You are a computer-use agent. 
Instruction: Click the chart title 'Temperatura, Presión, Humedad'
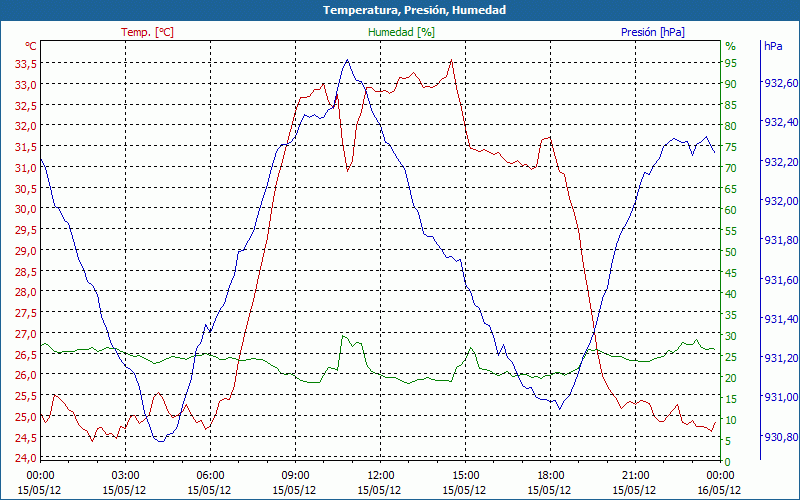tap(414, 10)
